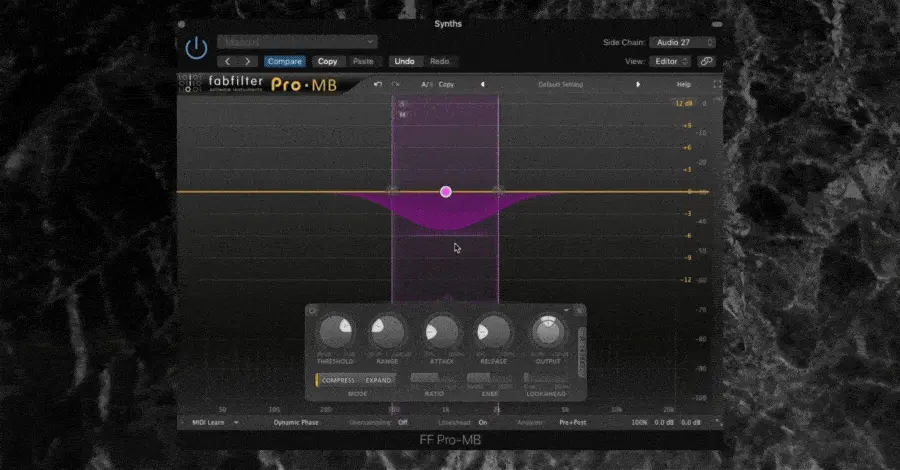Select the pink band control dot
The image size is (900, 470).
[446, 192]
